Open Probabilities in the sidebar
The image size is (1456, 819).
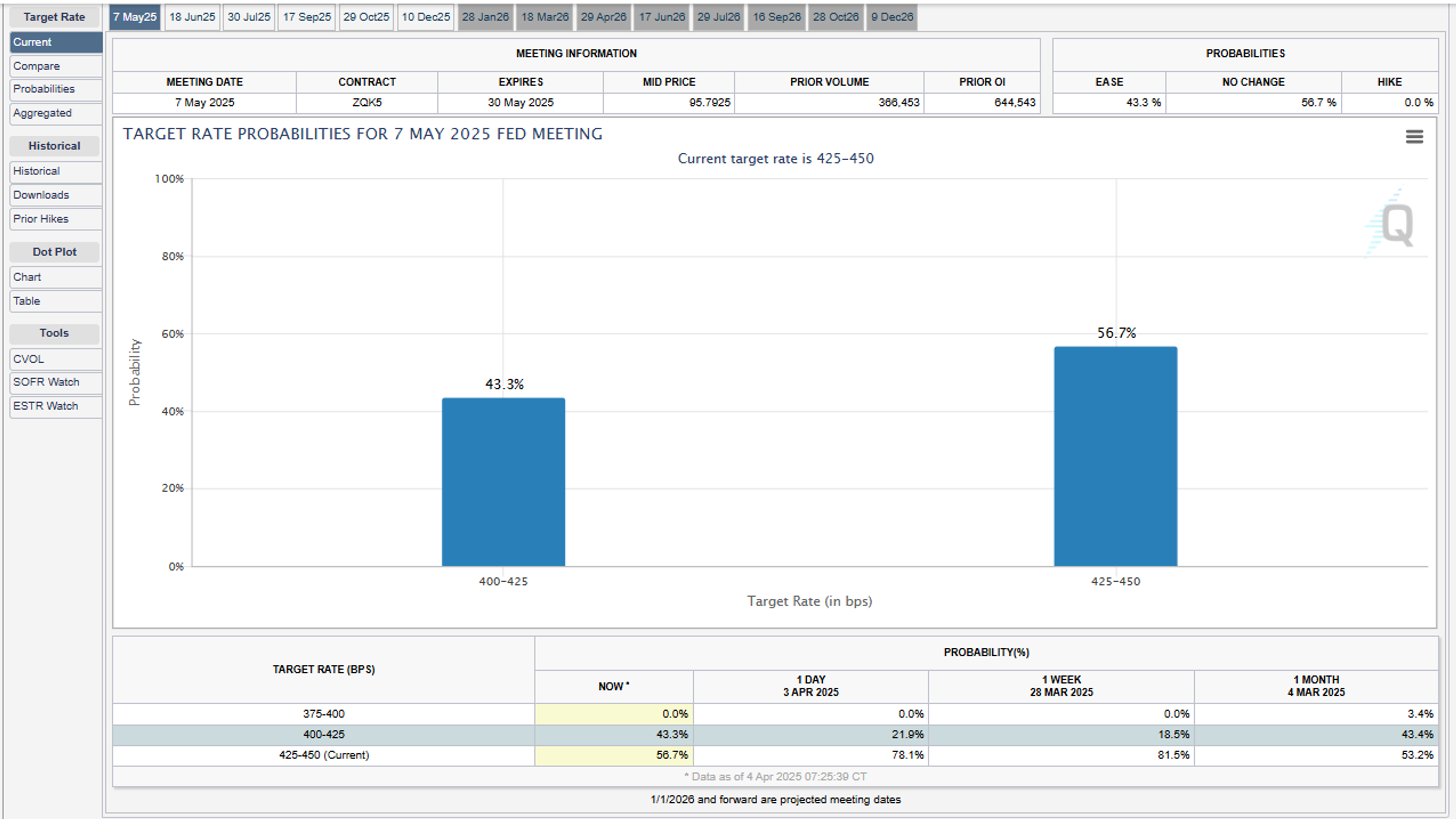coord(55,89)
